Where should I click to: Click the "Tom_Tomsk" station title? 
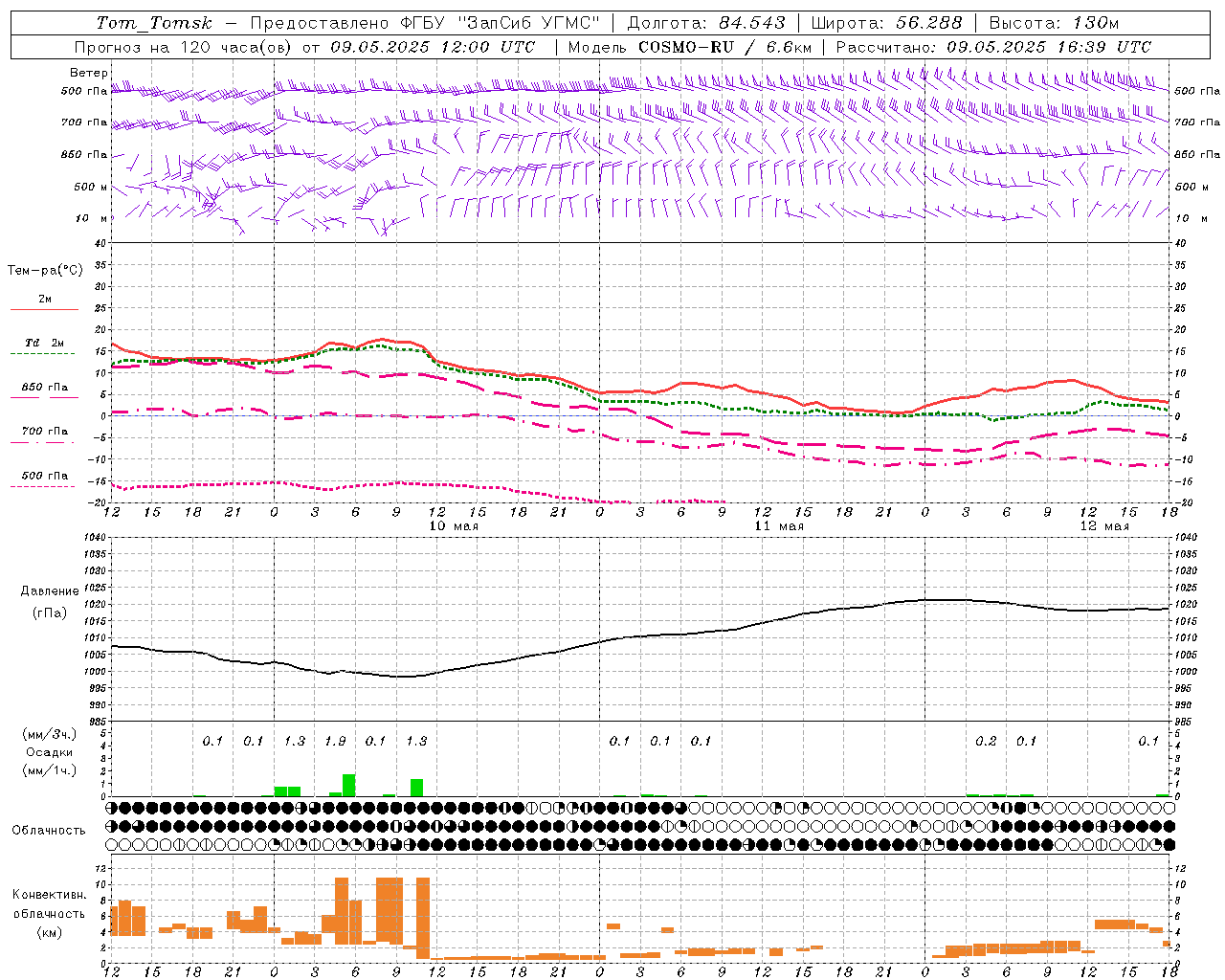(x=154, y=23)
